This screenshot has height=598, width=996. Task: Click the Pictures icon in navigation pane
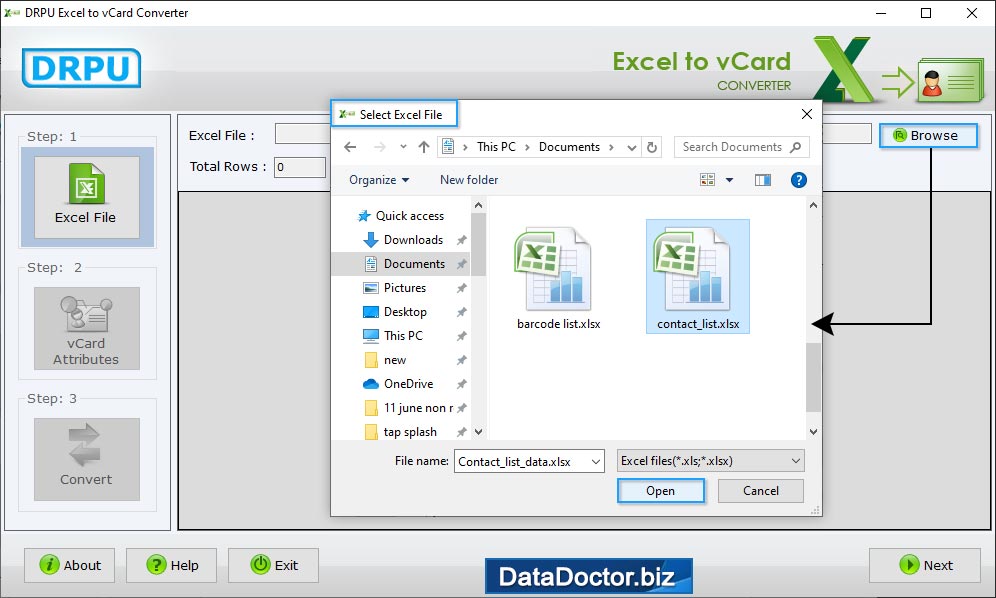click(370, 288)
